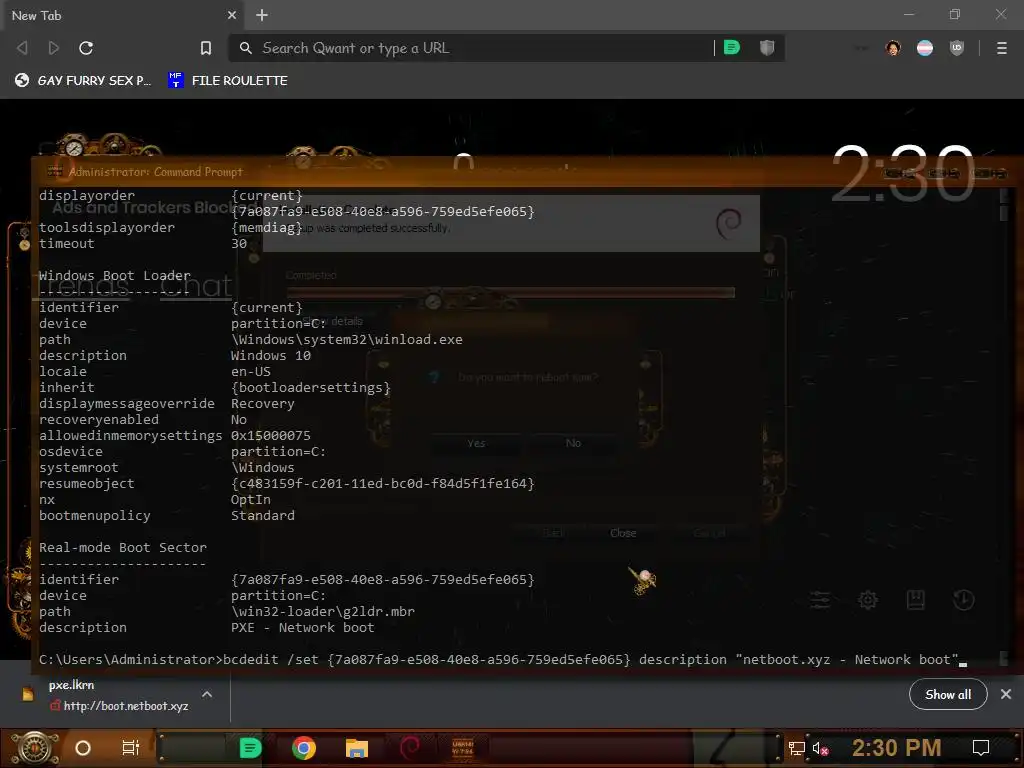Switch to the green Dissenter browser taskbar icon
Viewport: 1024px width, 768px height.
tap(250, 748)
